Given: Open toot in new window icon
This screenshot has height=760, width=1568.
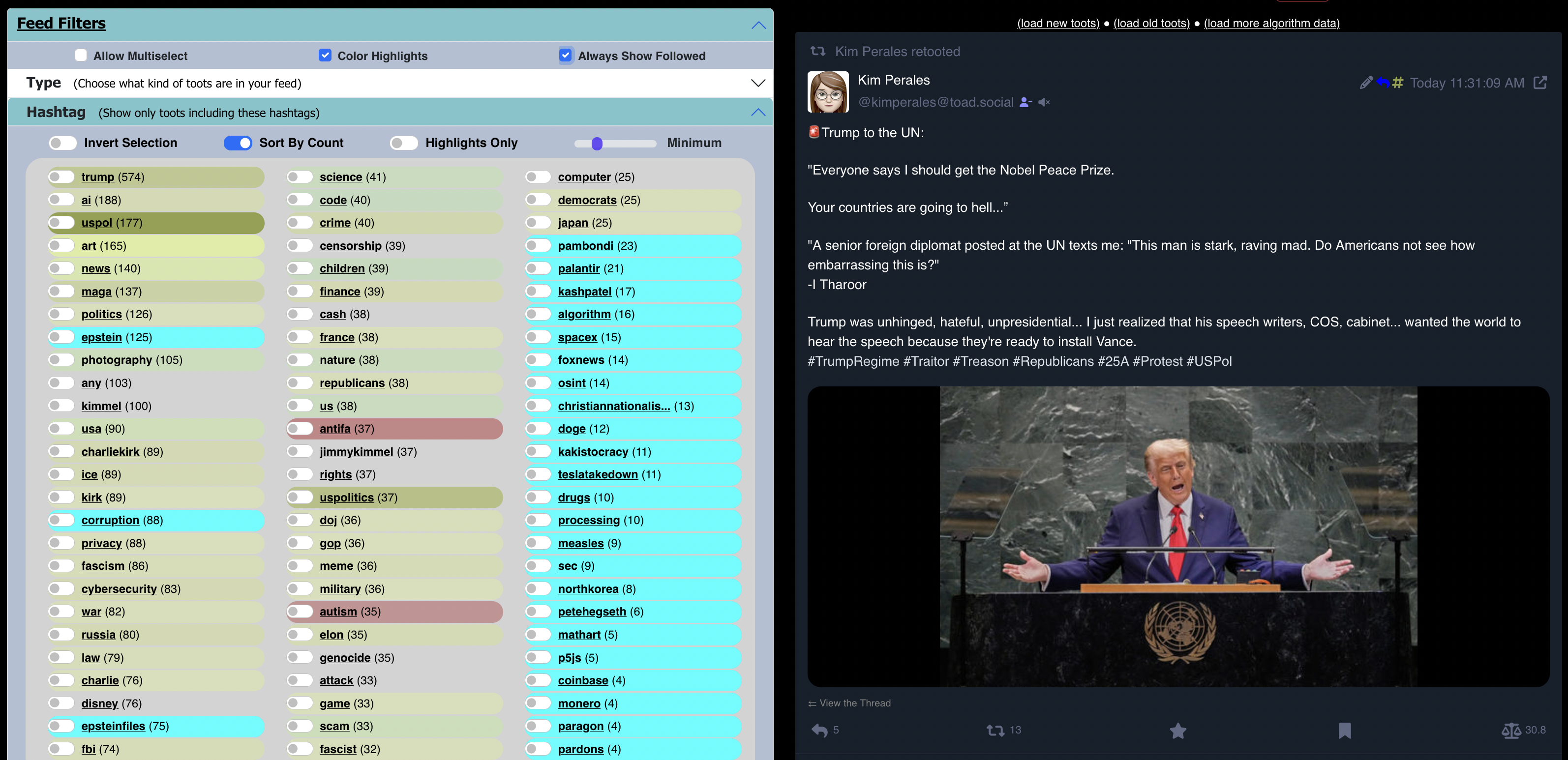Looking at the screenshot, I should [x=1539, y=83].
